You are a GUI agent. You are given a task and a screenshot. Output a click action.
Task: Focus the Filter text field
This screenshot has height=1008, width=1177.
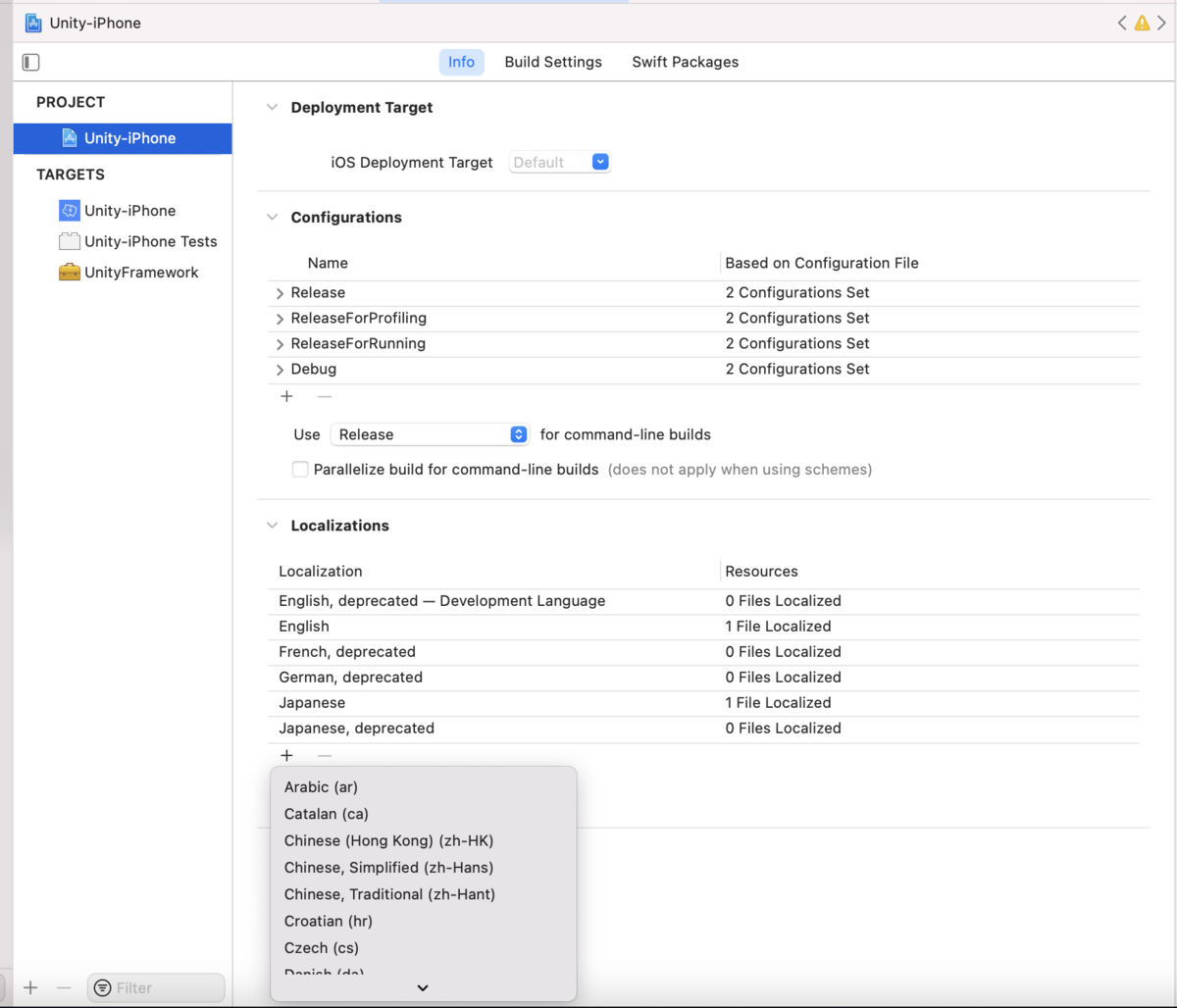pos(156,987)
